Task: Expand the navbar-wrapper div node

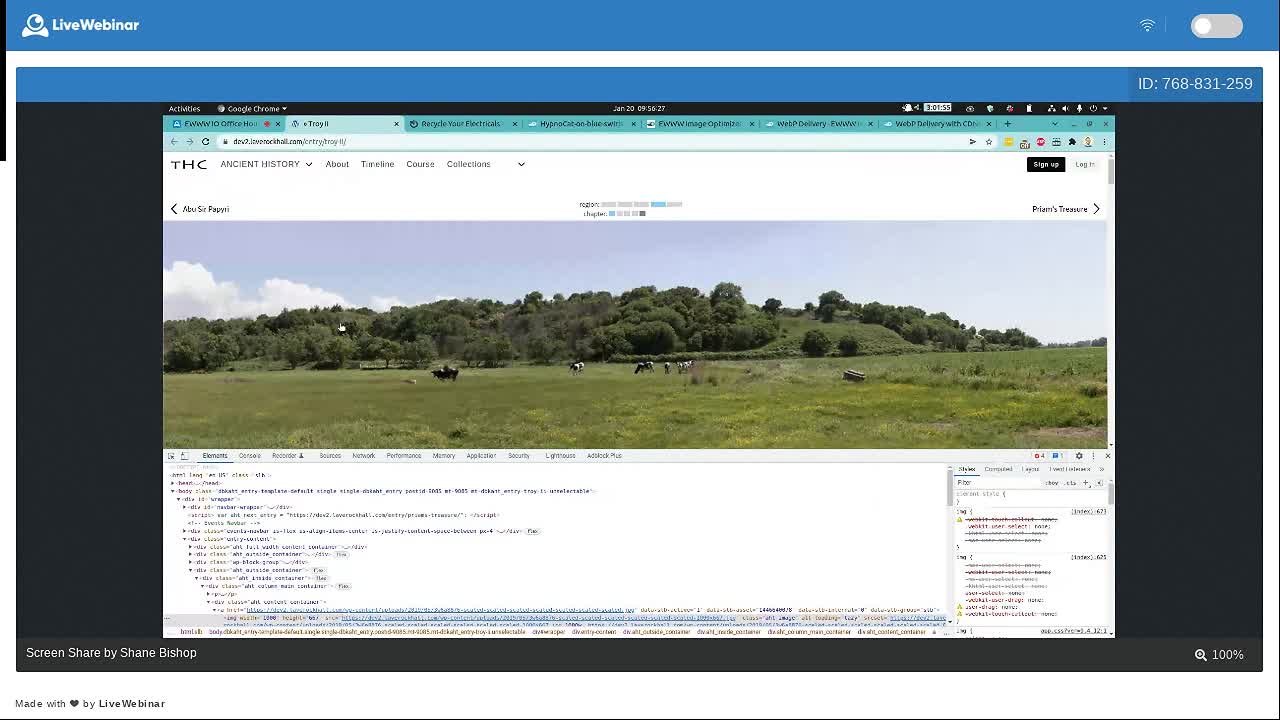Action: 185,507
